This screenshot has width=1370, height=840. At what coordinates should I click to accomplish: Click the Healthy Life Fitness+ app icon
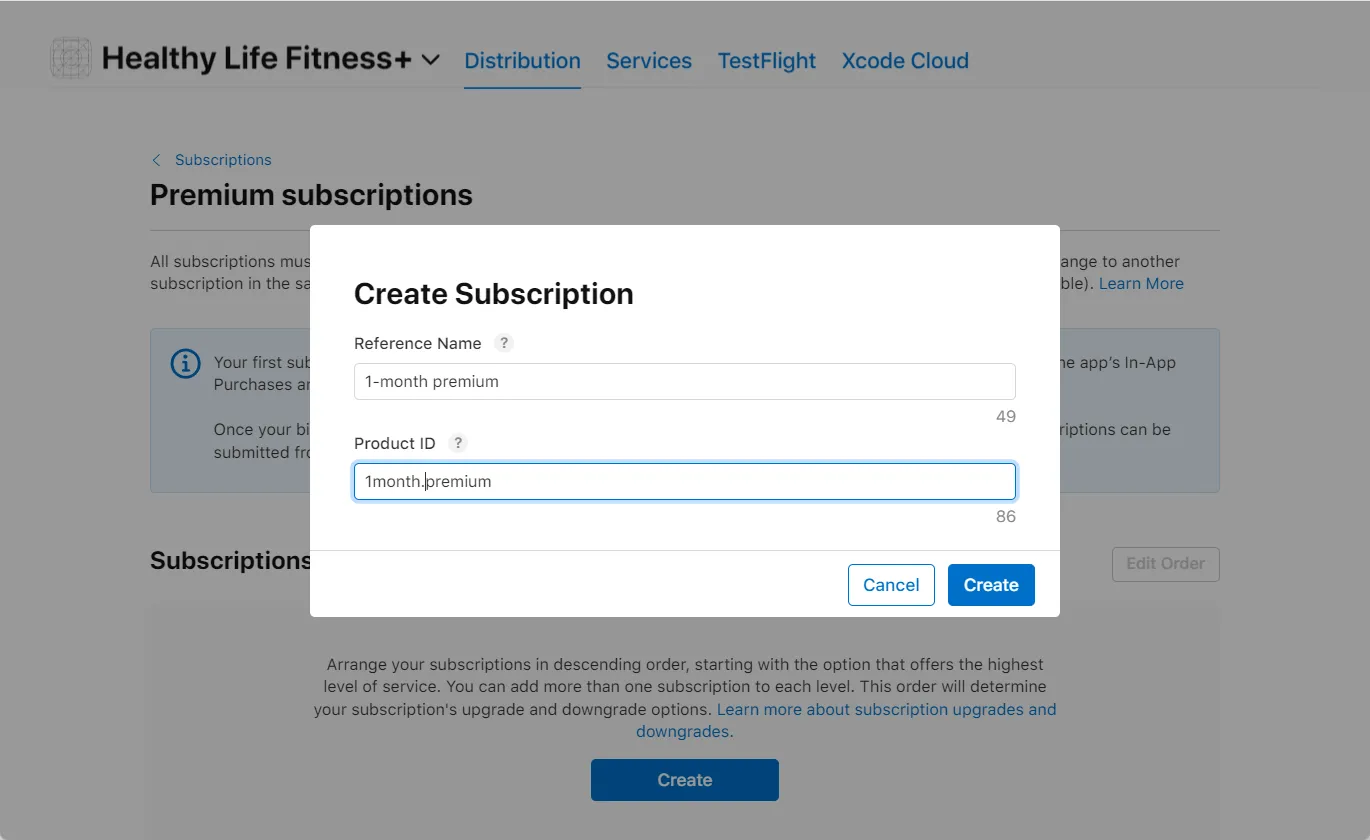tap(70, 58)
